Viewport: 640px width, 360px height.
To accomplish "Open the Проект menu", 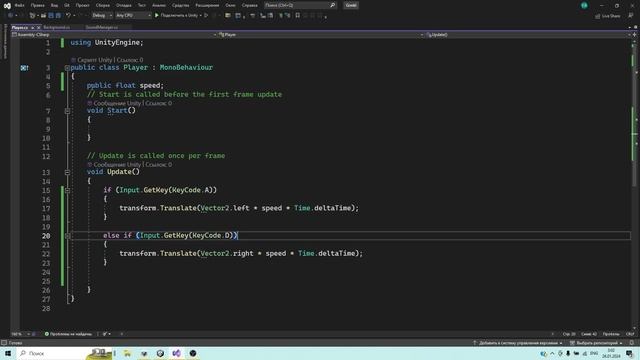I will tap(82, 5).
